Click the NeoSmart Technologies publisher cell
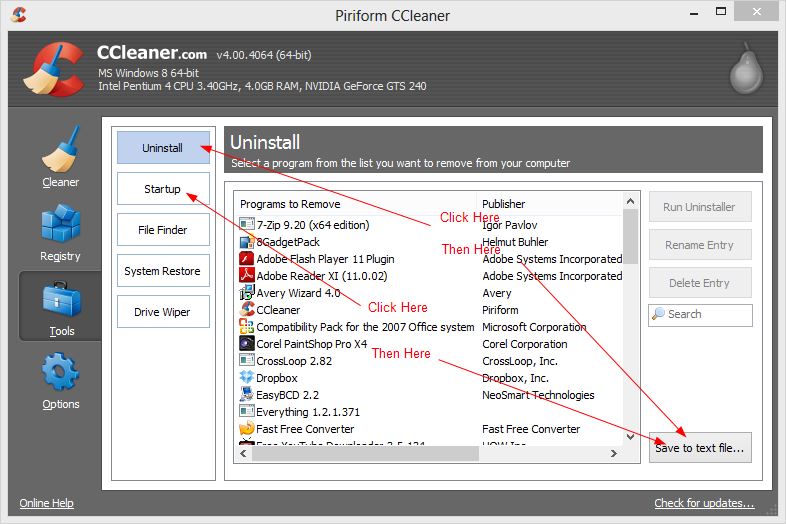The width and height of the screenshot is (786, 524). 538,395
